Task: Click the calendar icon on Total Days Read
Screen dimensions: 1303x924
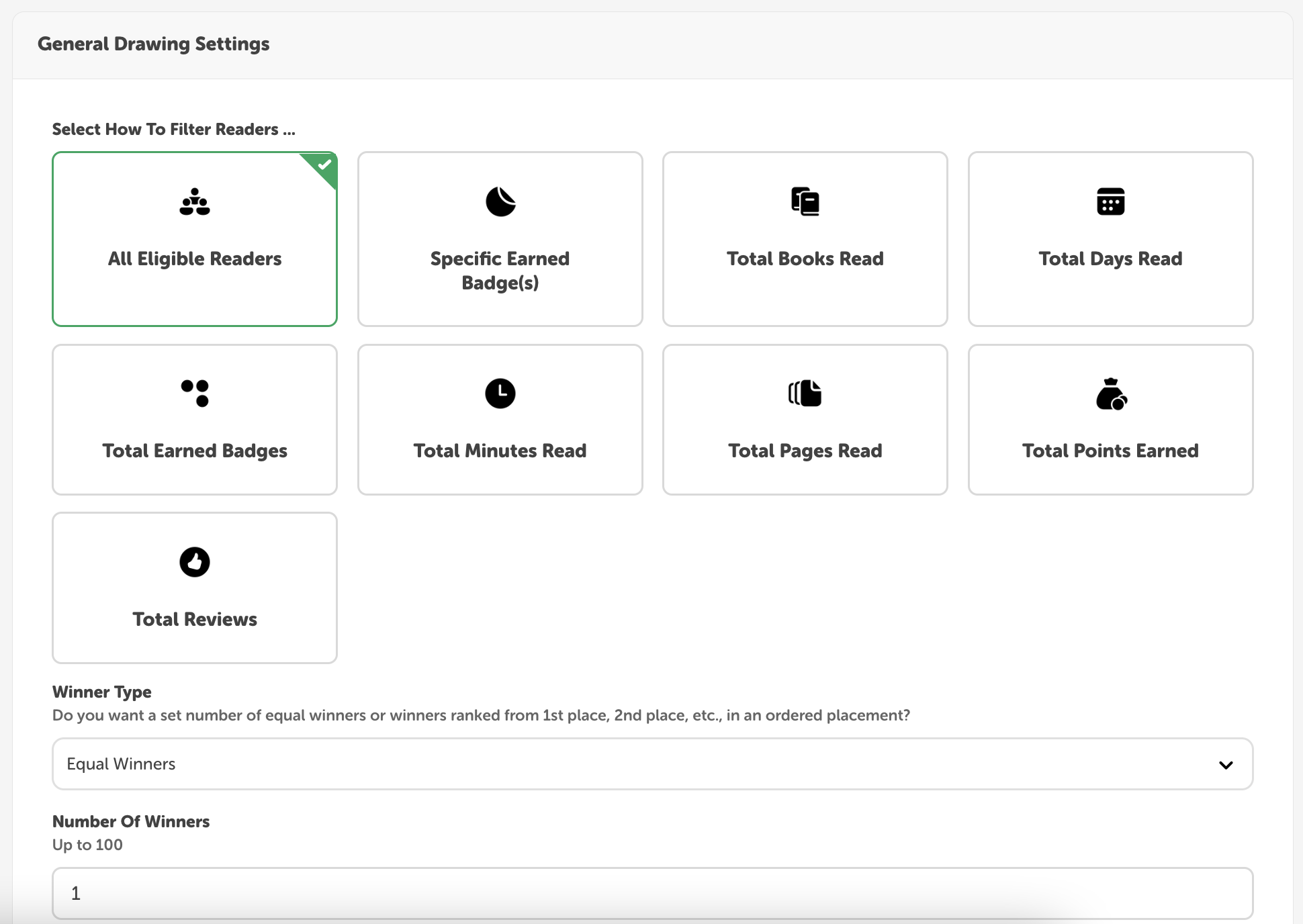Action: (x=1110, y=201)
